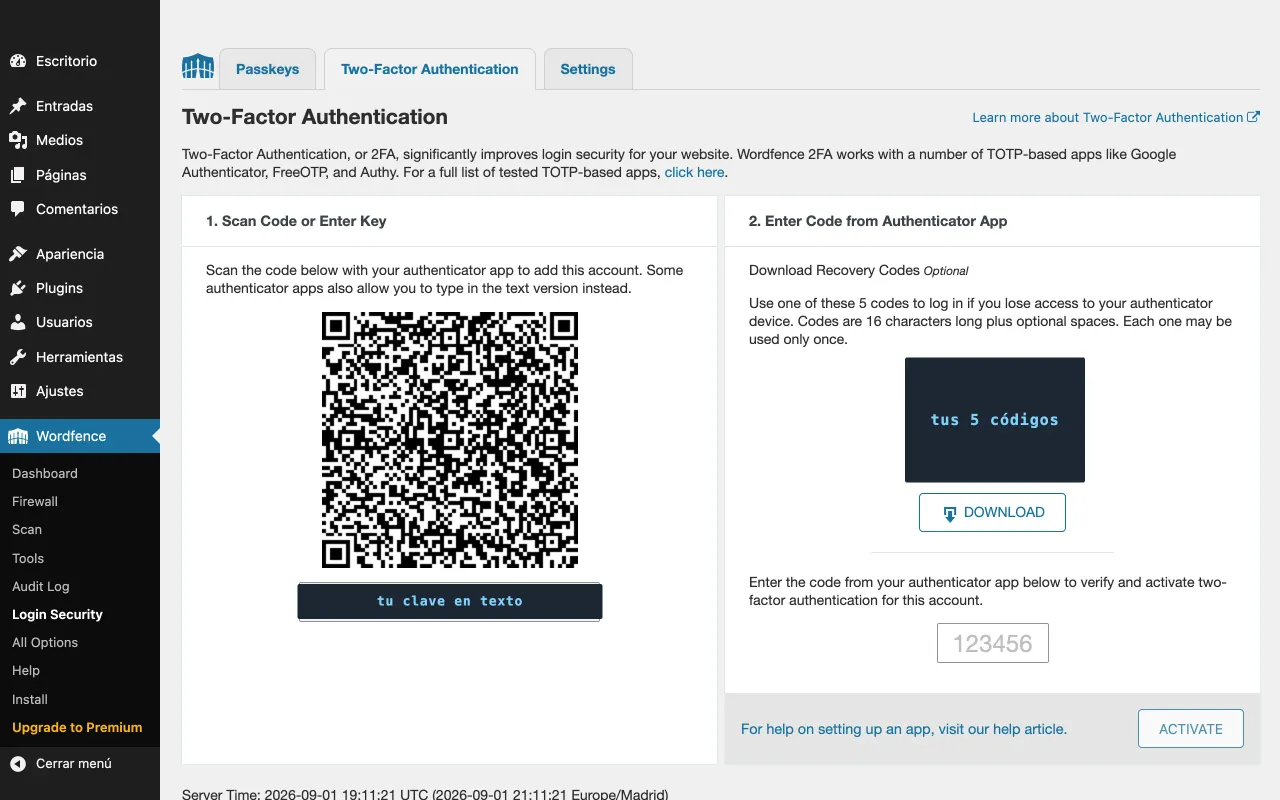The width and height of the screenshot is (1280, 800).
Task: Follow the 'click here' TOTP apps link
Action: tap(694, 172)
